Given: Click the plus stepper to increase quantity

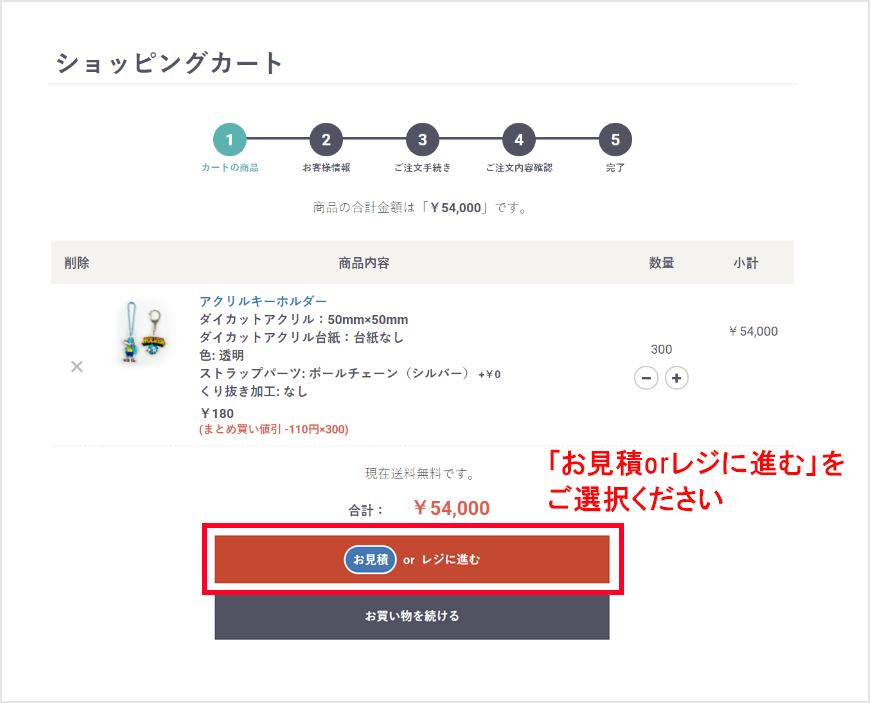Looking at the screenshot, I should [676, 378].
